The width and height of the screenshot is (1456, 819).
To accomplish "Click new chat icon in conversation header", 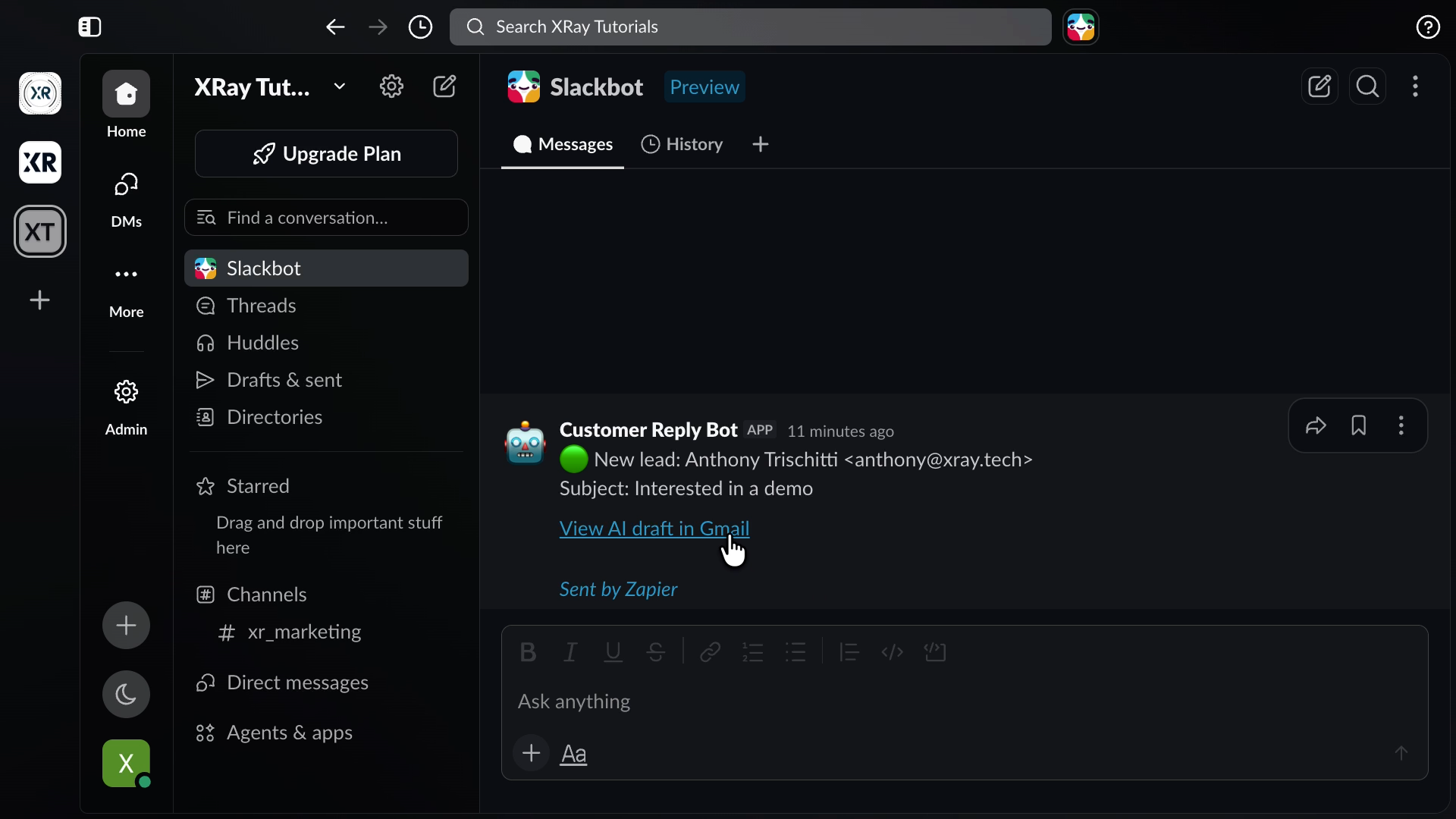I will 1319,86.
